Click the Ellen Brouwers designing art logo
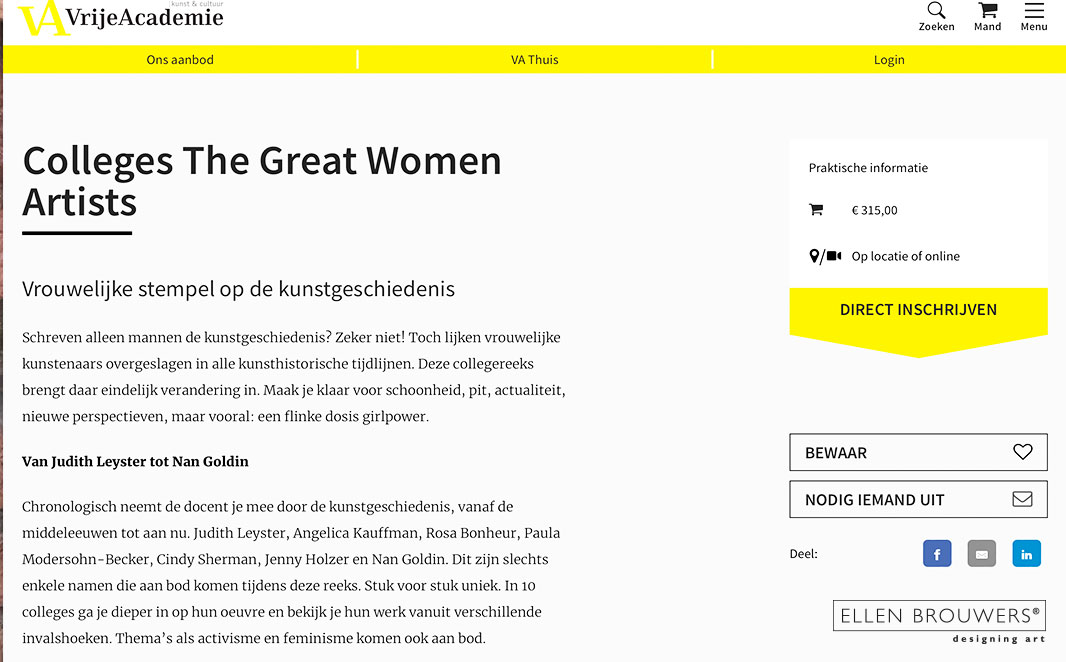The height and width of the screenshot is (662, 1066). [x=940, y=621]
